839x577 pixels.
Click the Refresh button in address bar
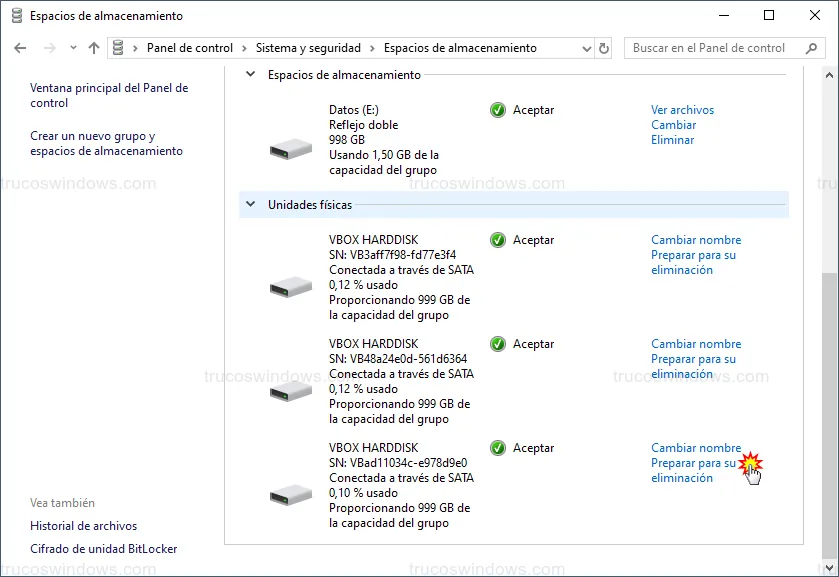[x=604, y=48]
